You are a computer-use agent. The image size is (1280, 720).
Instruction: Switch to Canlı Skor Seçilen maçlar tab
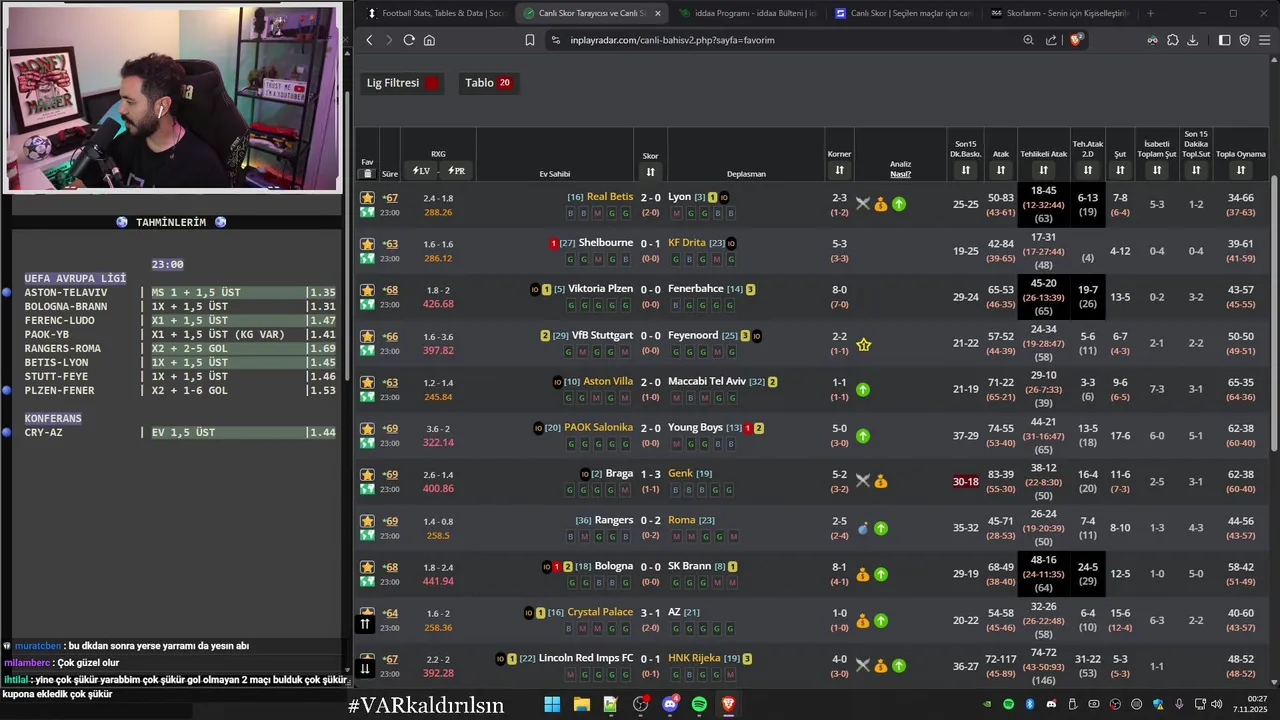903,13
